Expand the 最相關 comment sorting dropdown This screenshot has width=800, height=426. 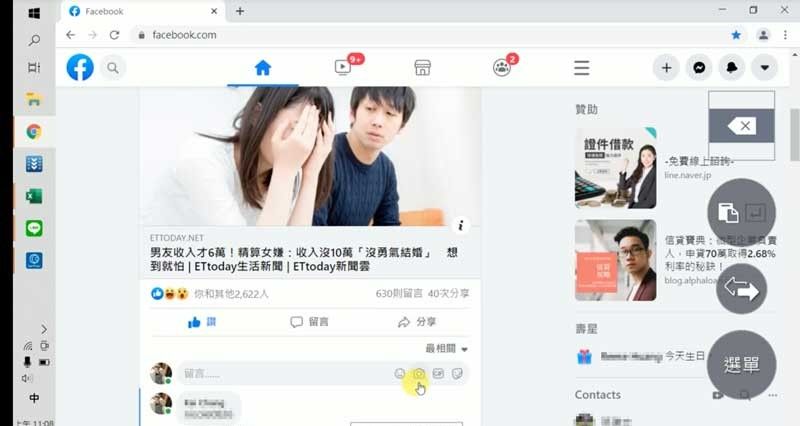pyautogui.click(x=446, y=348)
